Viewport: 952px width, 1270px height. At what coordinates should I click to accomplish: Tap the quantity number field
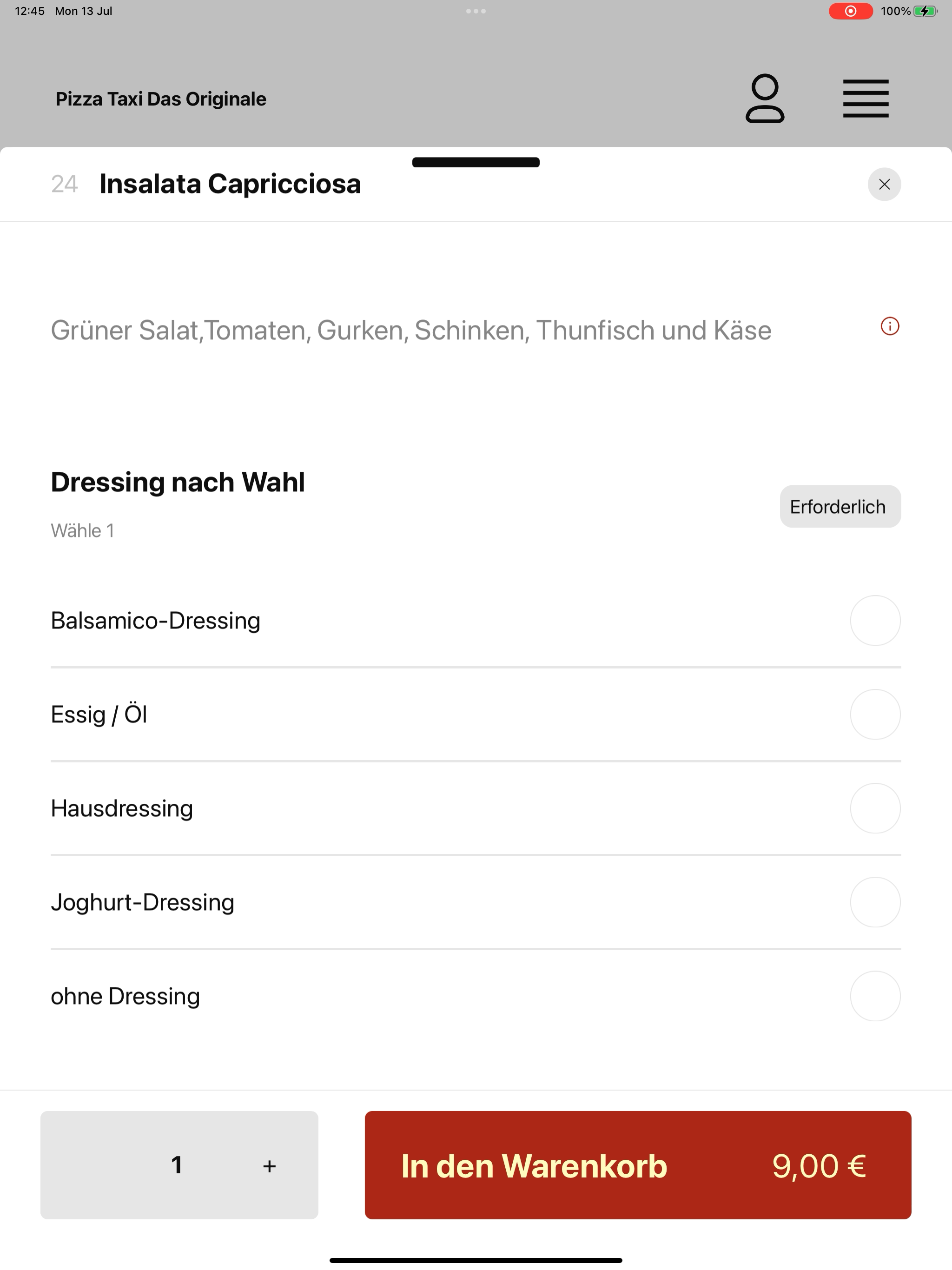pyautogui.click(x=177, y=1165)
